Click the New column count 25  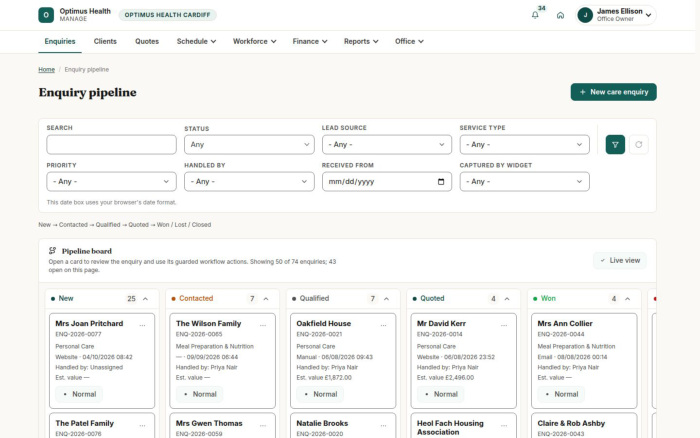[x=131, y=299]
